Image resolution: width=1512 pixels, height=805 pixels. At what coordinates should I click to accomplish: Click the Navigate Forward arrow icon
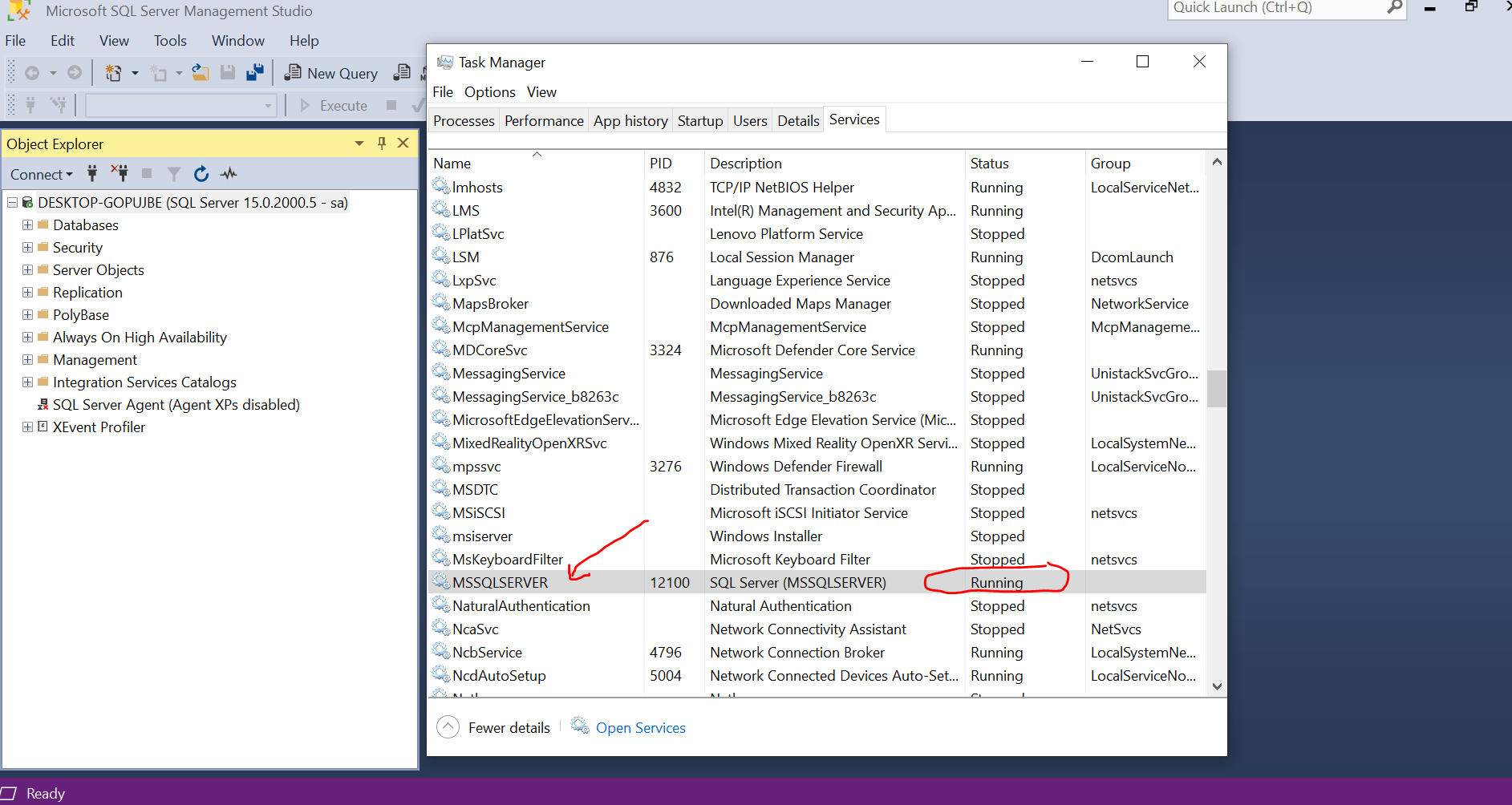tap(75, 73)
